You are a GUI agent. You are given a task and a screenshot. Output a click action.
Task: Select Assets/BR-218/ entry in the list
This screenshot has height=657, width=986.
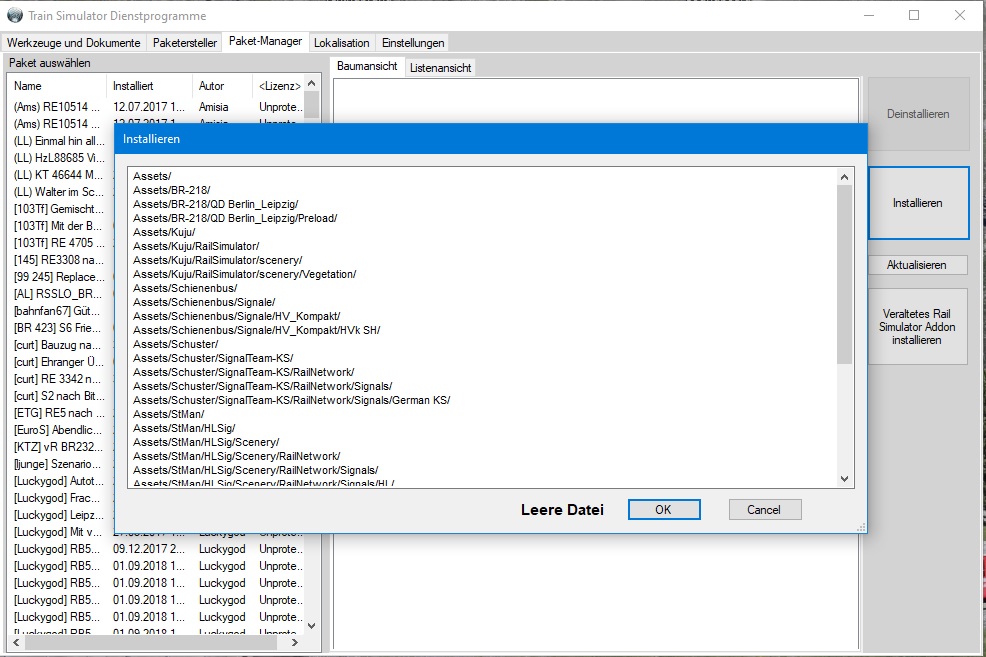(174, 190)
